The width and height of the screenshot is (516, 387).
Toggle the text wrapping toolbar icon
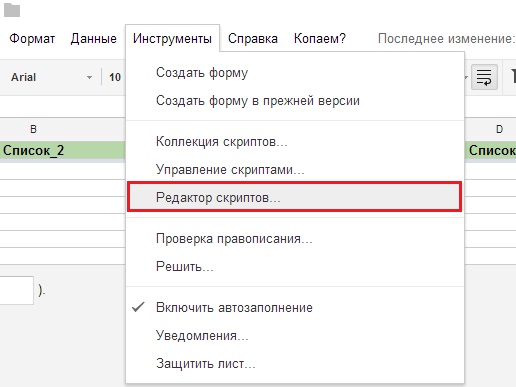[484, 77]
